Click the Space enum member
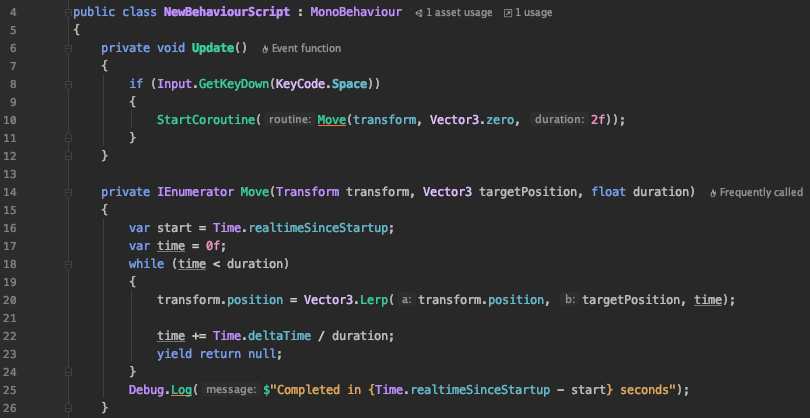Screen dimensions: 810x418 (349, 84)
